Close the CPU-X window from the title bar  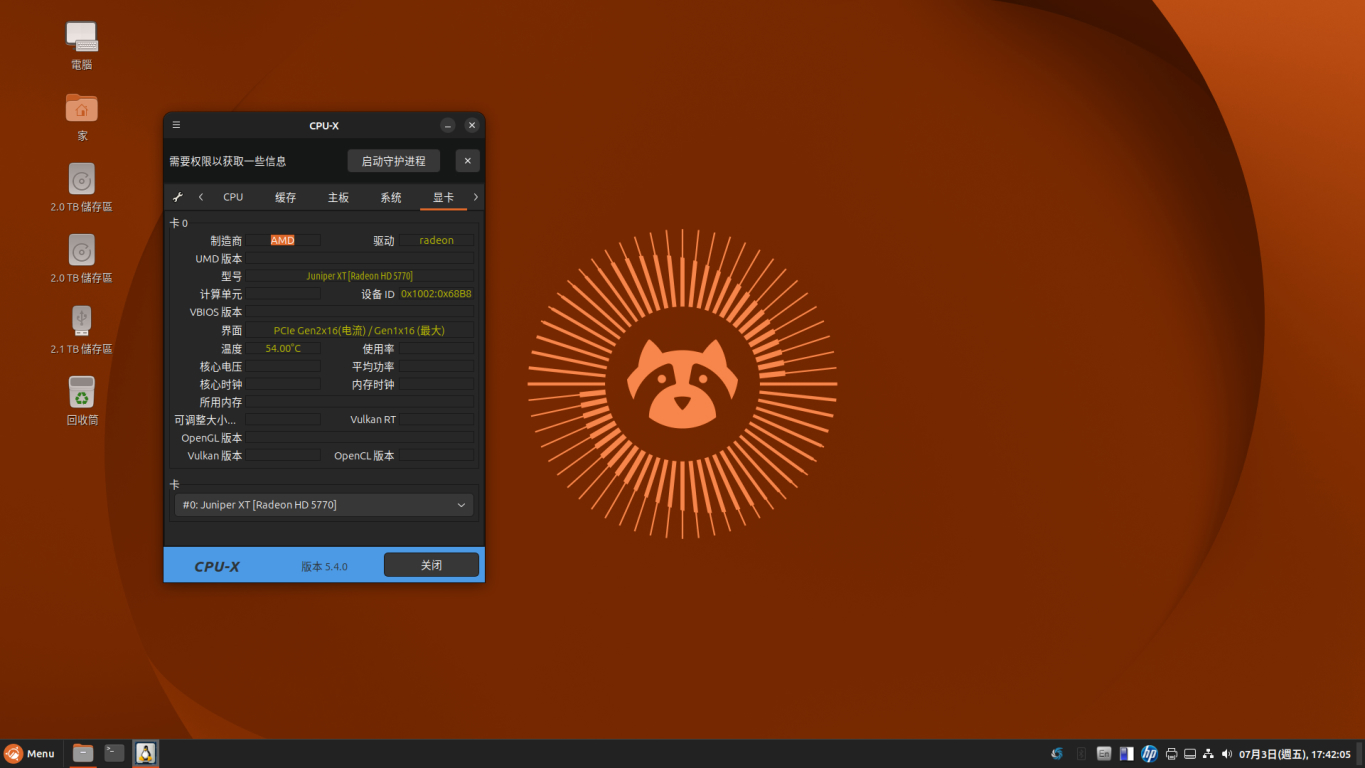(x=472, y=125)
